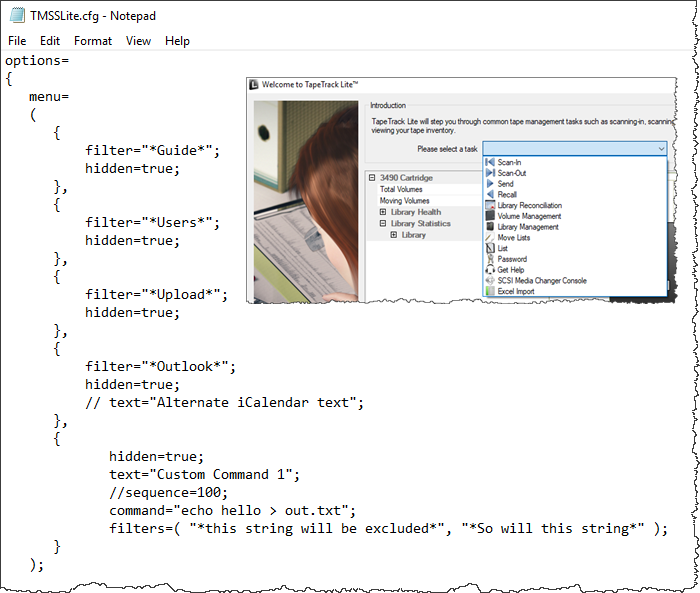Click the command="echo hello > out.txt"; line
The width and height of the screenshot is (700, 593).
coord(233,510)
